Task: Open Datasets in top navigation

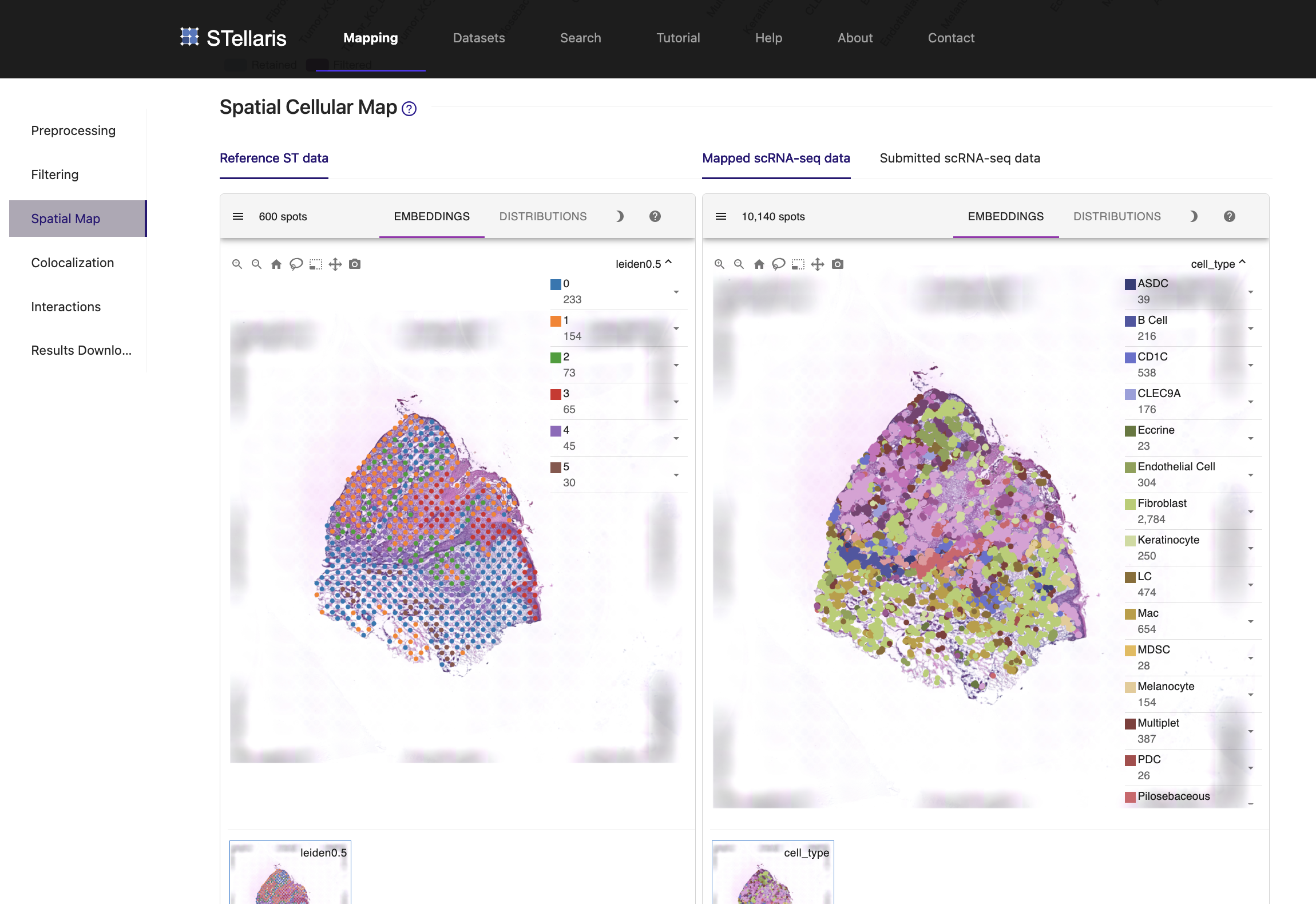Action: pos(479,38)
